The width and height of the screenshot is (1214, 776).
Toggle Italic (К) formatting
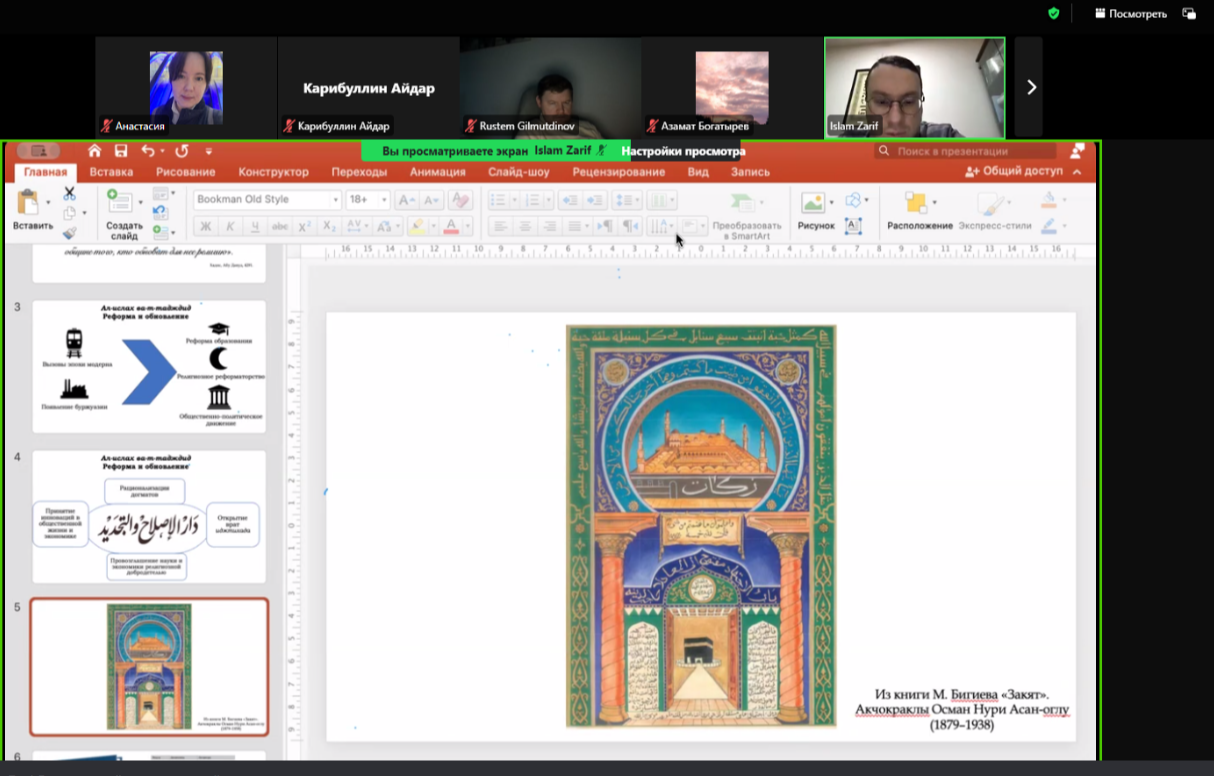pos(230,227)
